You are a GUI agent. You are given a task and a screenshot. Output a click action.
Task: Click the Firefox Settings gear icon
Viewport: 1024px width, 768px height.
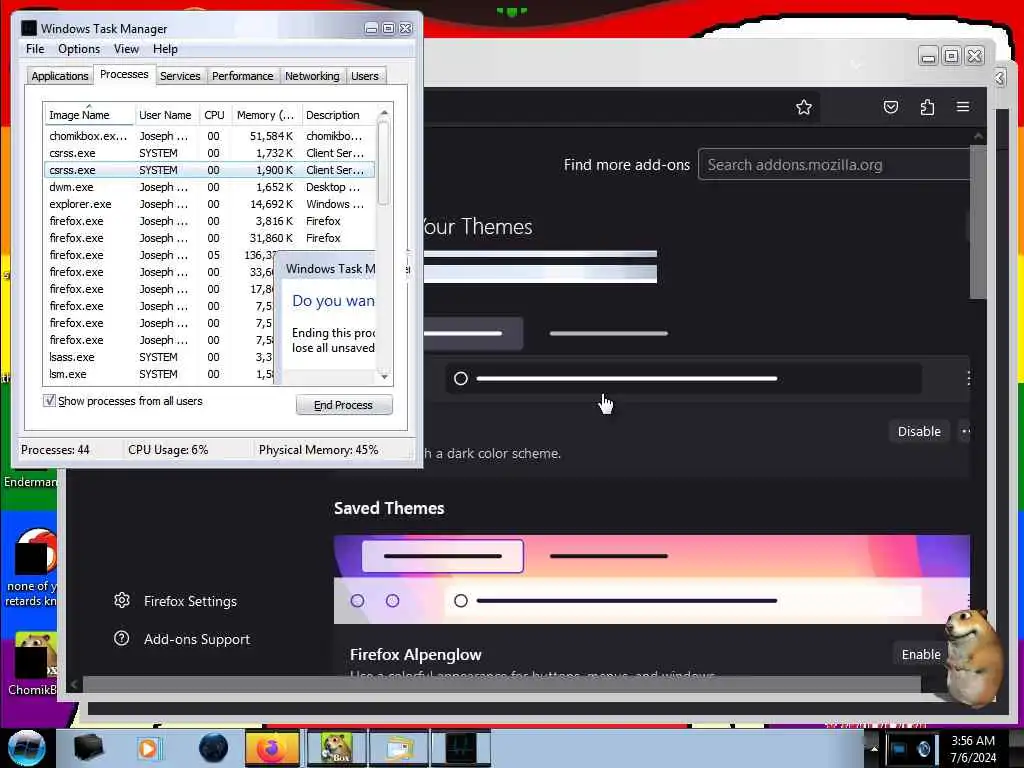(x=121, y=600)
